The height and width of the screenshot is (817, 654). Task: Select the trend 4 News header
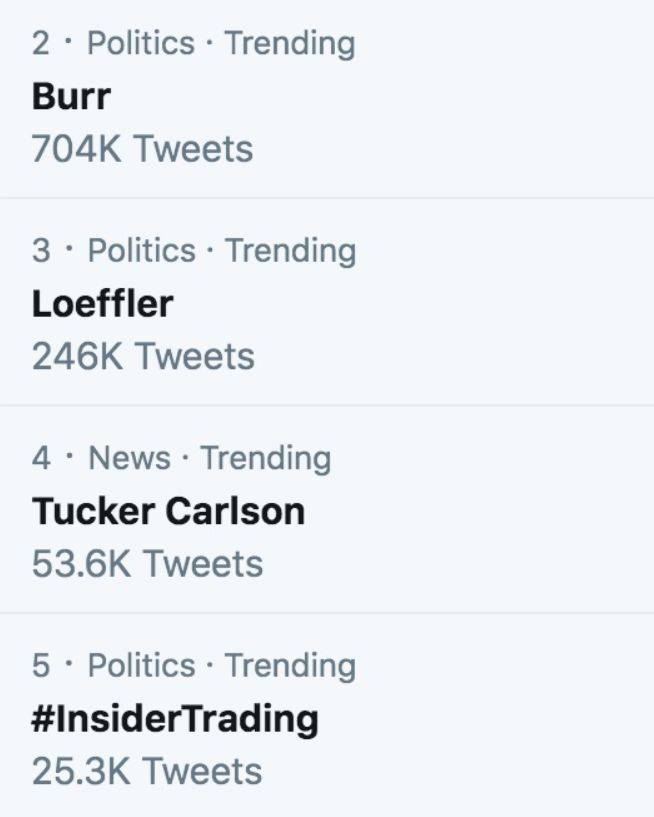point(182,459)
